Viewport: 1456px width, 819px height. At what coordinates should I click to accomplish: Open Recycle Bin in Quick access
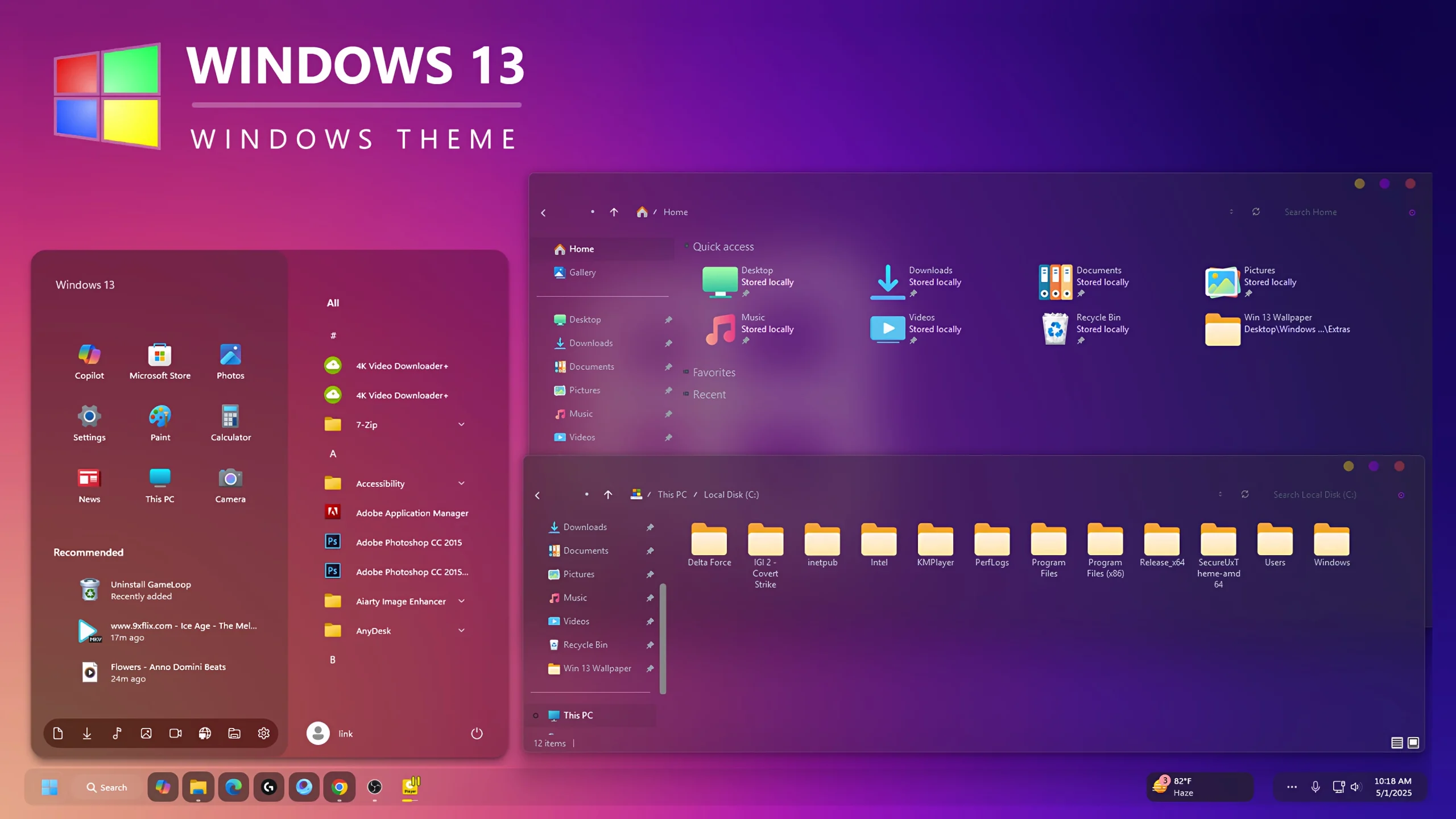pyautogui.click(x=1084, y=329)
